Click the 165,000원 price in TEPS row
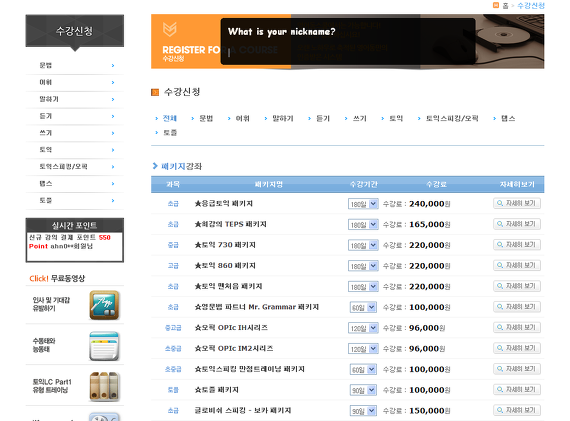 pos(430,225)
